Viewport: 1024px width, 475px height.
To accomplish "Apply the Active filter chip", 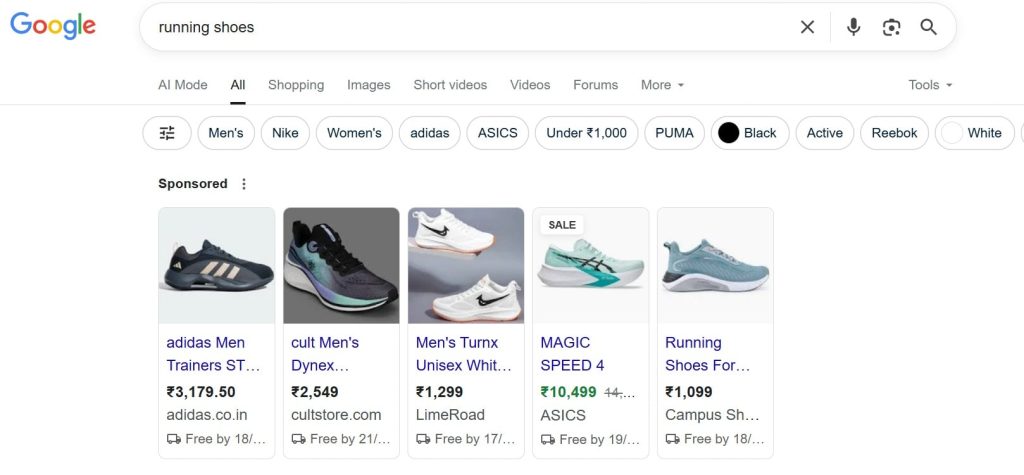I will click(825, 133).
